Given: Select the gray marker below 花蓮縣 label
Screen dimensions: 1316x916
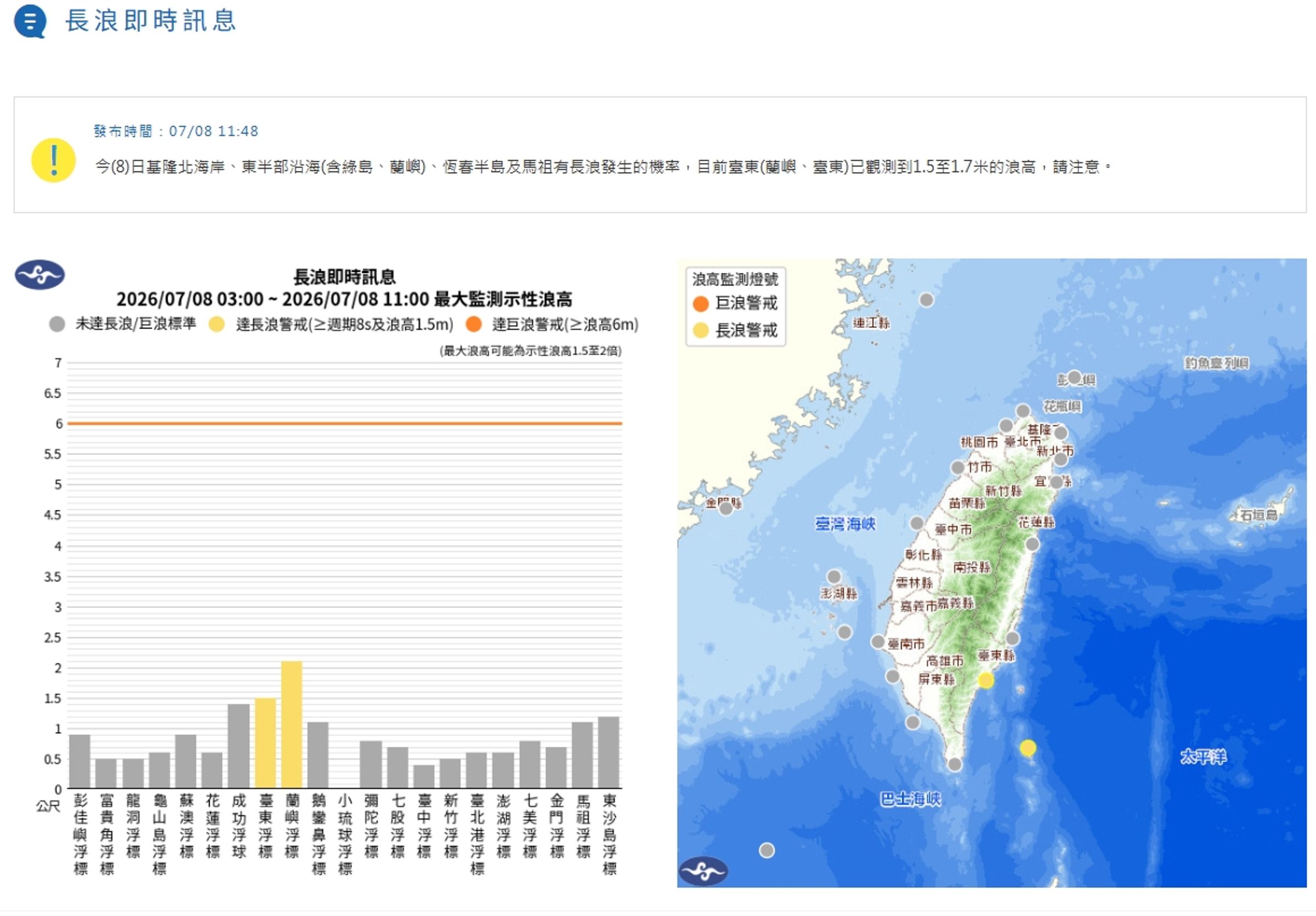Looking at the screenshot, I should tap(1032, 544).
